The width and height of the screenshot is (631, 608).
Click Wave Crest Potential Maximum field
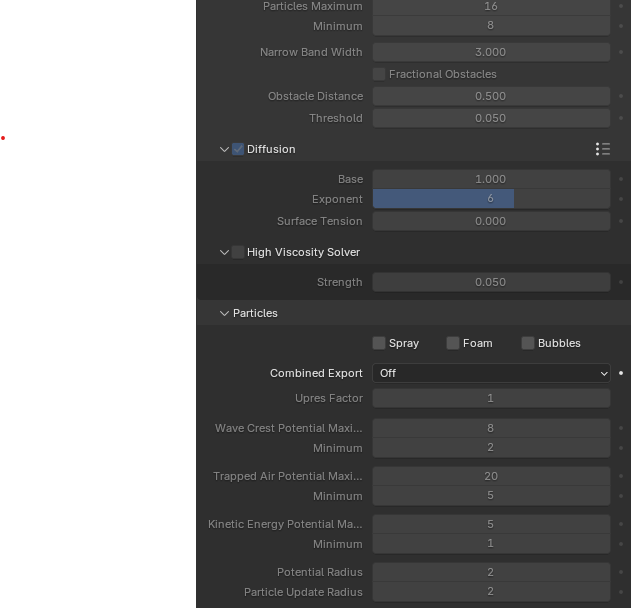pyautogui.click(x=491, y=428)
